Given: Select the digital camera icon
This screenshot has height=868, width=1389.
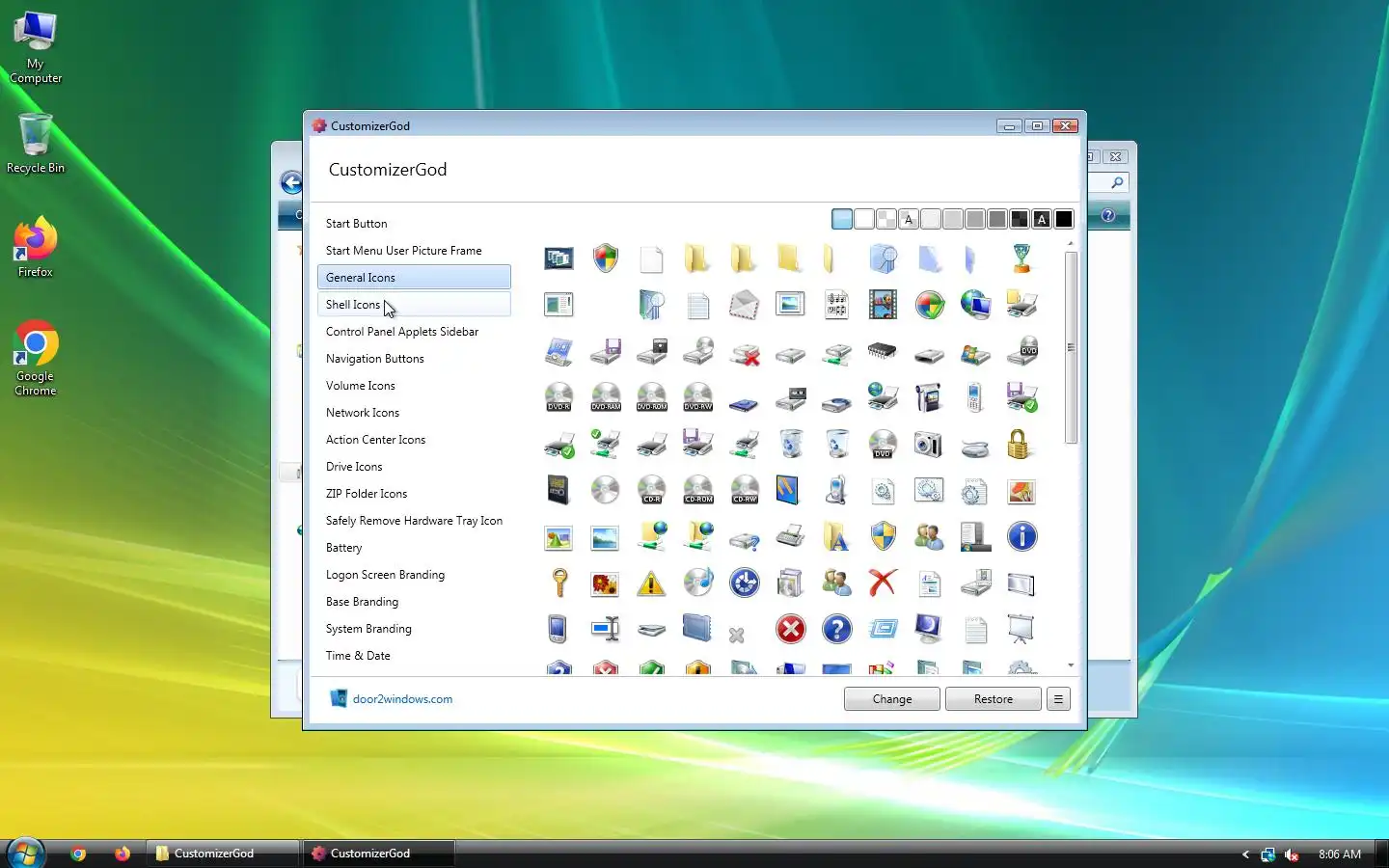Looking at the screenshot, I should (929, 444).
